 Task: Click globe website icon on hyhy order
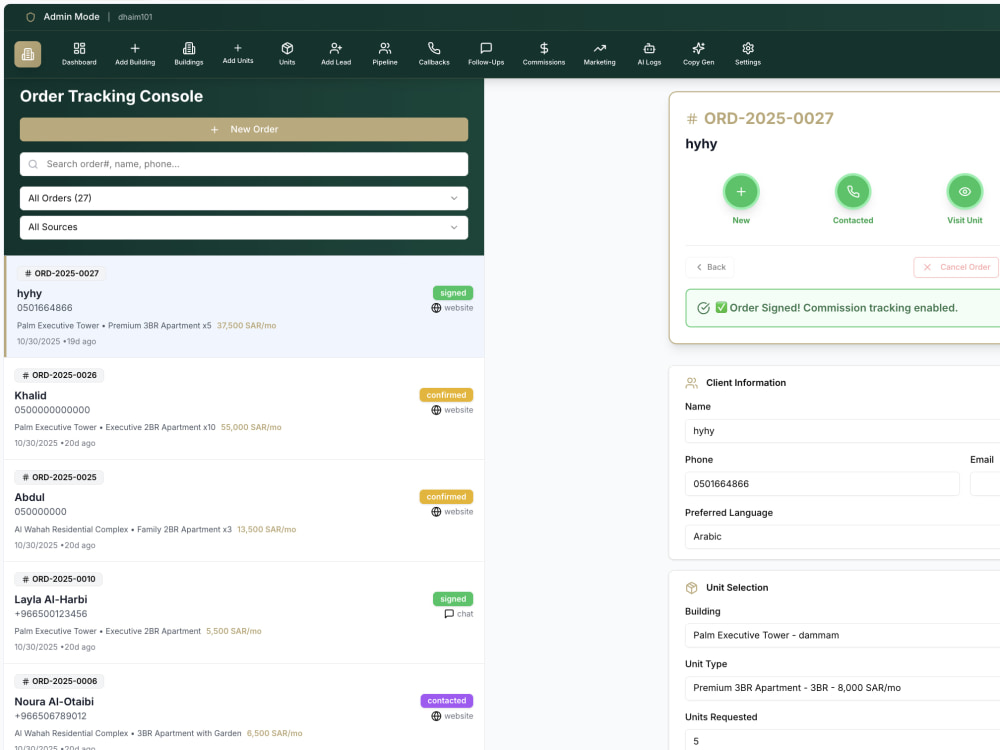(x=436, y=308)
